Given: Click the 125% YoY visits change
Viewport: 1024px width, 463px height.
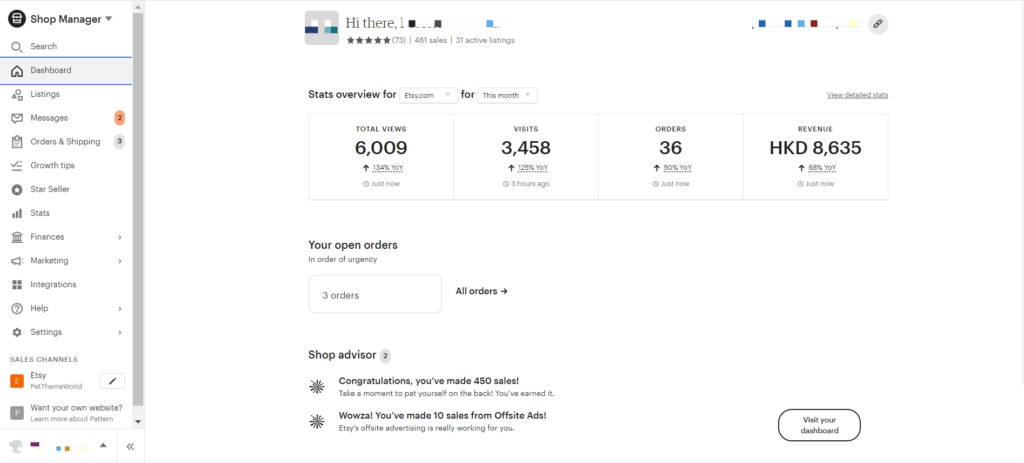Looking at the screenshot, I should tap(533, 168).
